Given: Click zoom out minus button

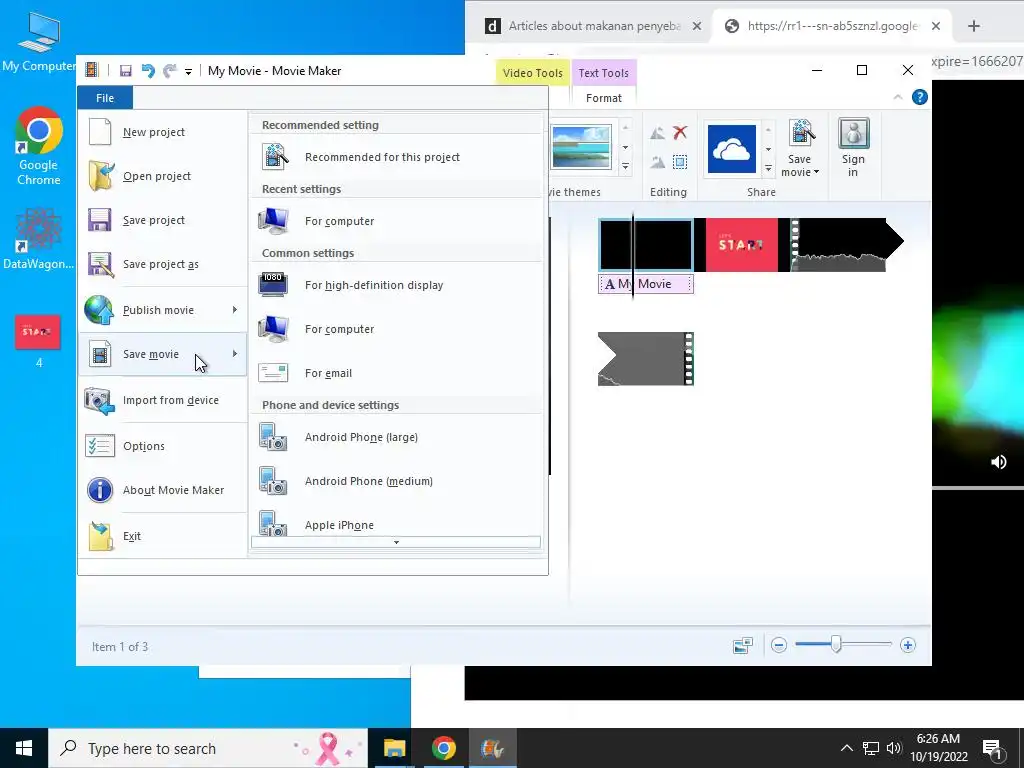Looking at the screenshot, I should point(778,645).
